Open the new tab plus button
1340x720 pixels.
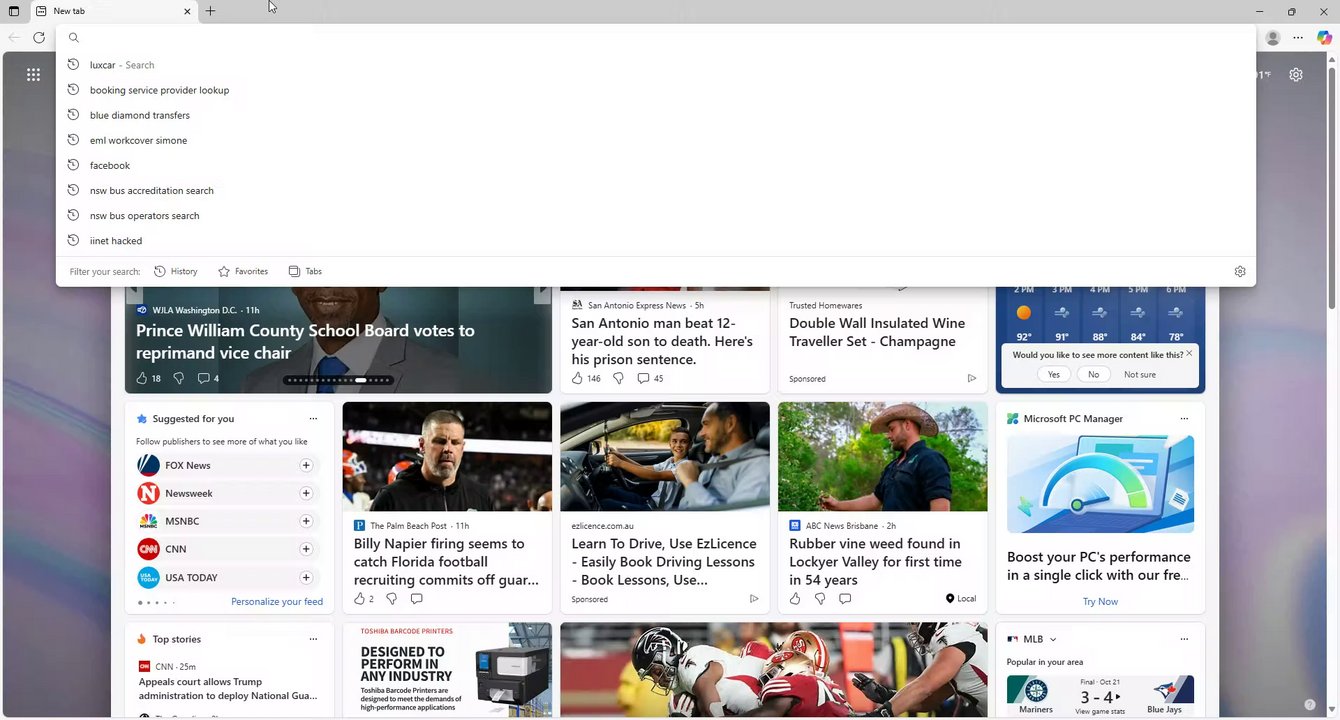click(210, 11)
